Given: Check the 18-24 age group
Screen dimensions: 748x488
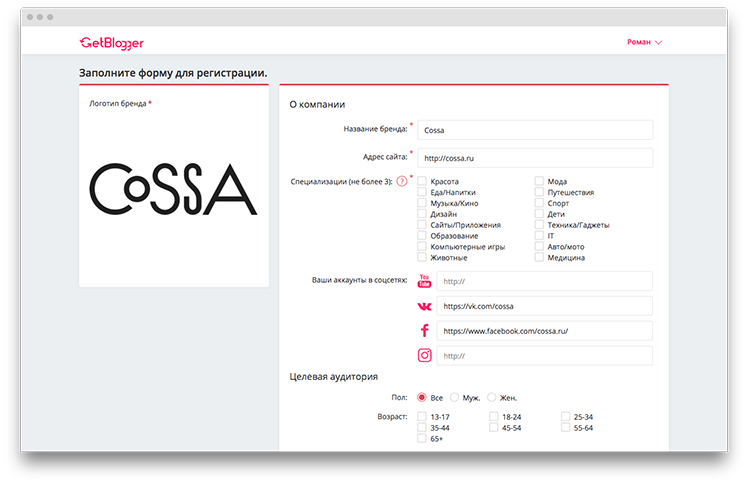Looking at the screenshot, I should coord(494,416).
